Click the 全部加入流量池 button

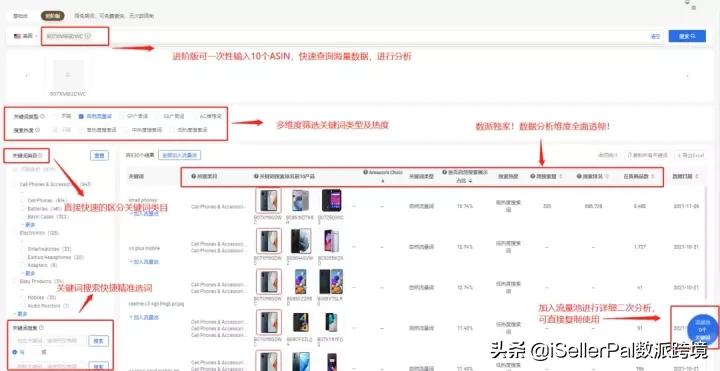[179, 156]
